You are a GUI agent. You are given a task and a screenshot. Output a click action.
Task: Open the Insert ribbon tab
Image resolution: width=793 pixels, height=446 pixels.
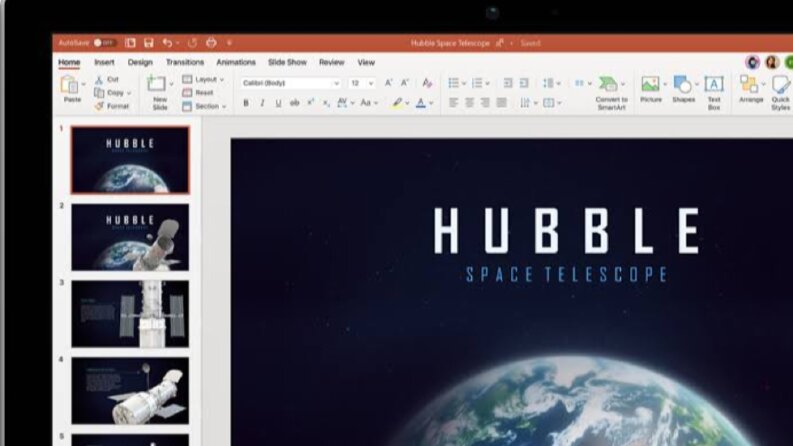coord(104,62)
